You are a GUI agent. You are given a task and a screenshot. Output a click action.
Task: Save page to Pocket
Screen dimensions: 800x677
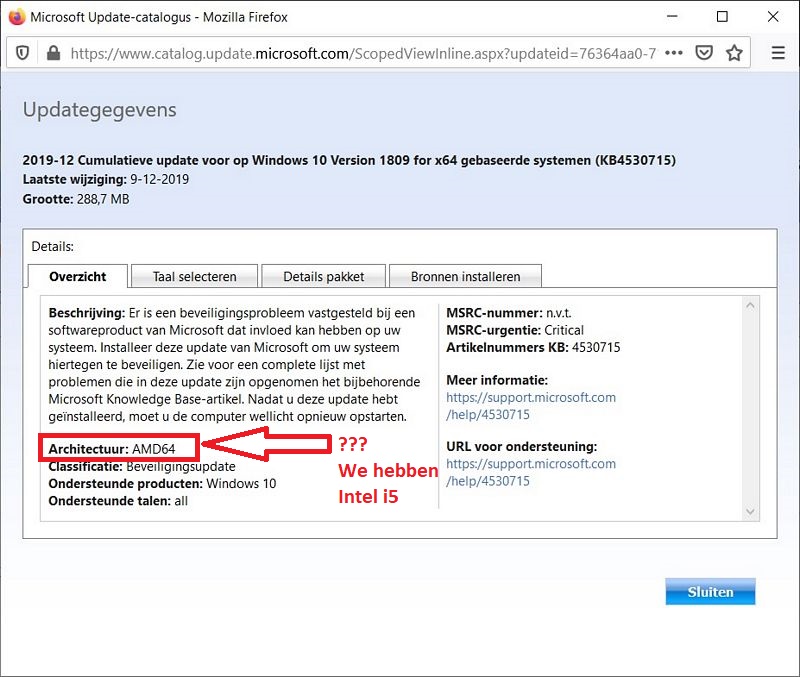[704, 53]
